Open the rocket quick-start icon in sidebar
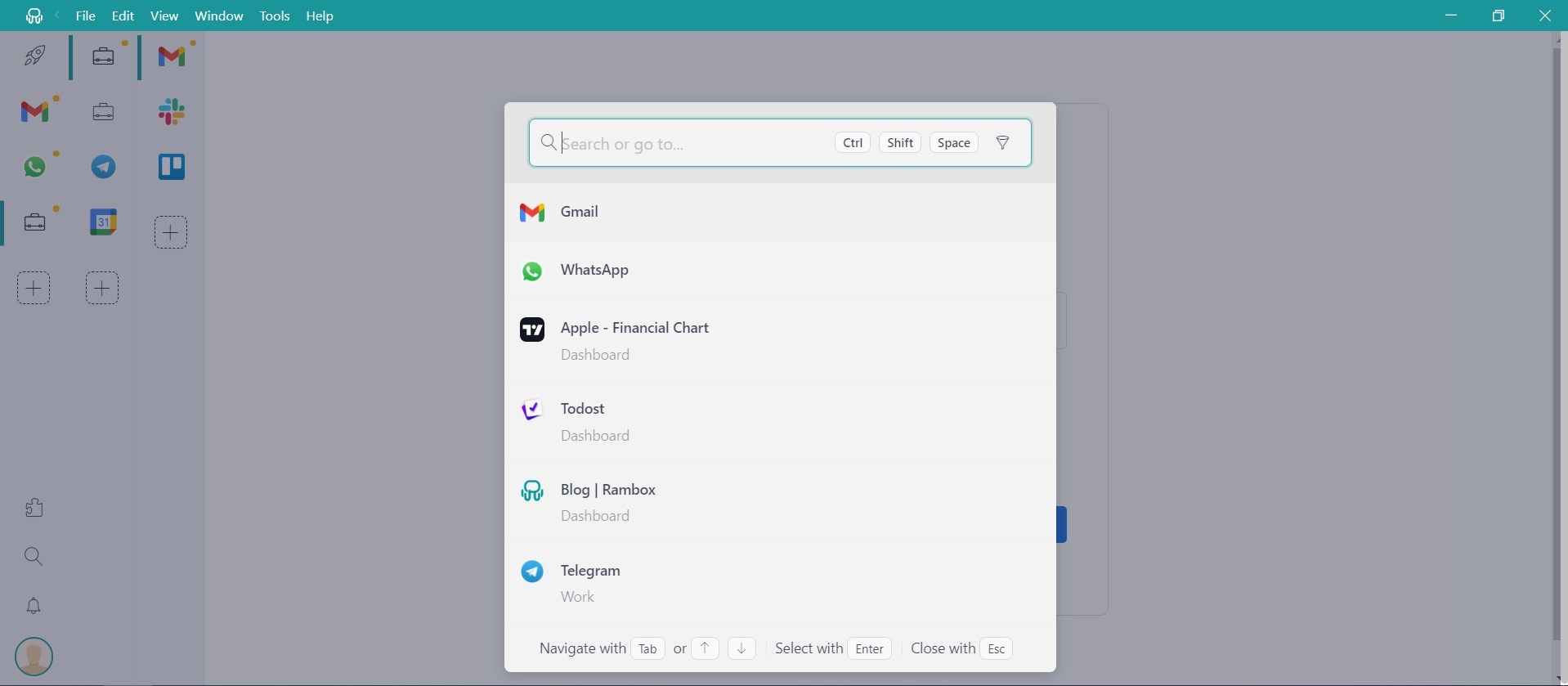The image size is (1568, 686). pos(34,56)
